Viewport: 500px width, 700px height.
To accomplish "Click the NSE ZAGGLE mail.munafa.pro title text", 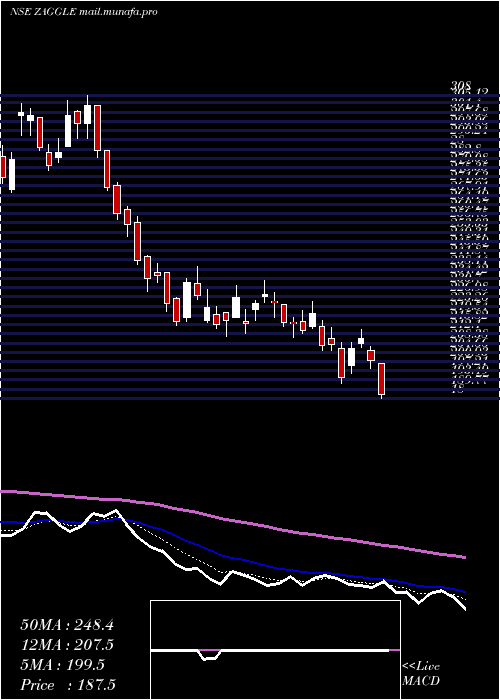I will (x=83, y=12).
